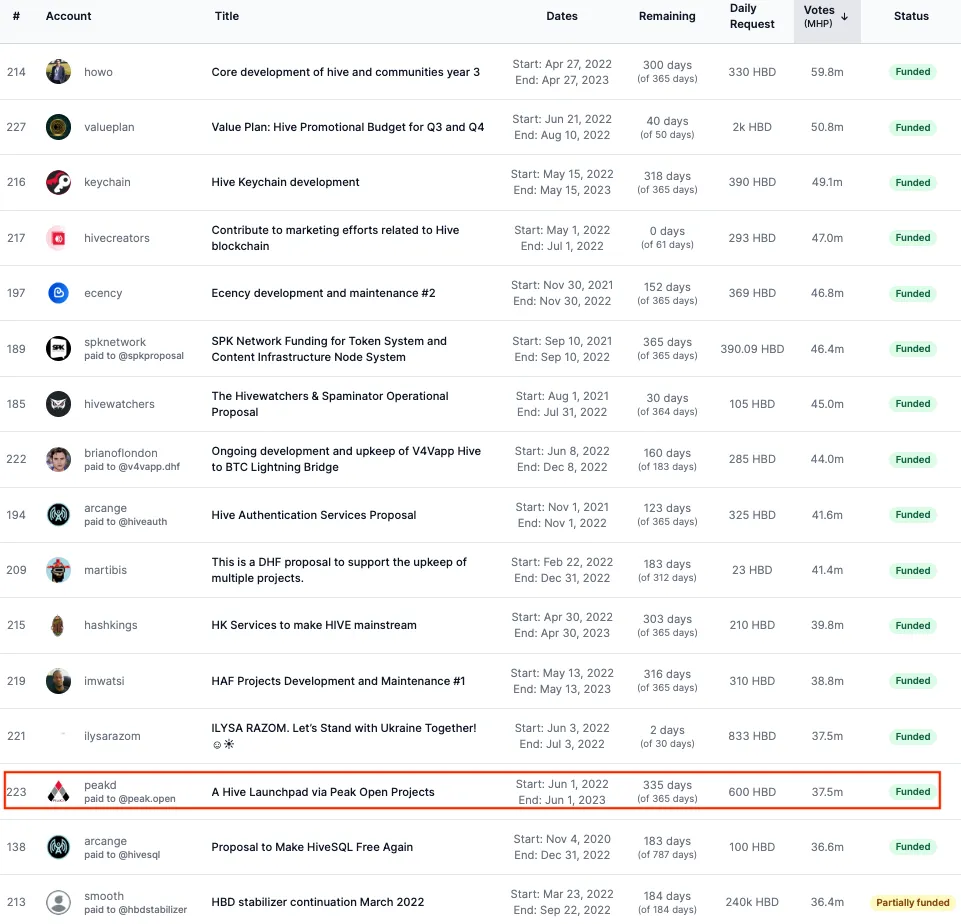Click proposal number '185'
The height and width of the screenshot is (924, 961).
(x=16, y=404)
